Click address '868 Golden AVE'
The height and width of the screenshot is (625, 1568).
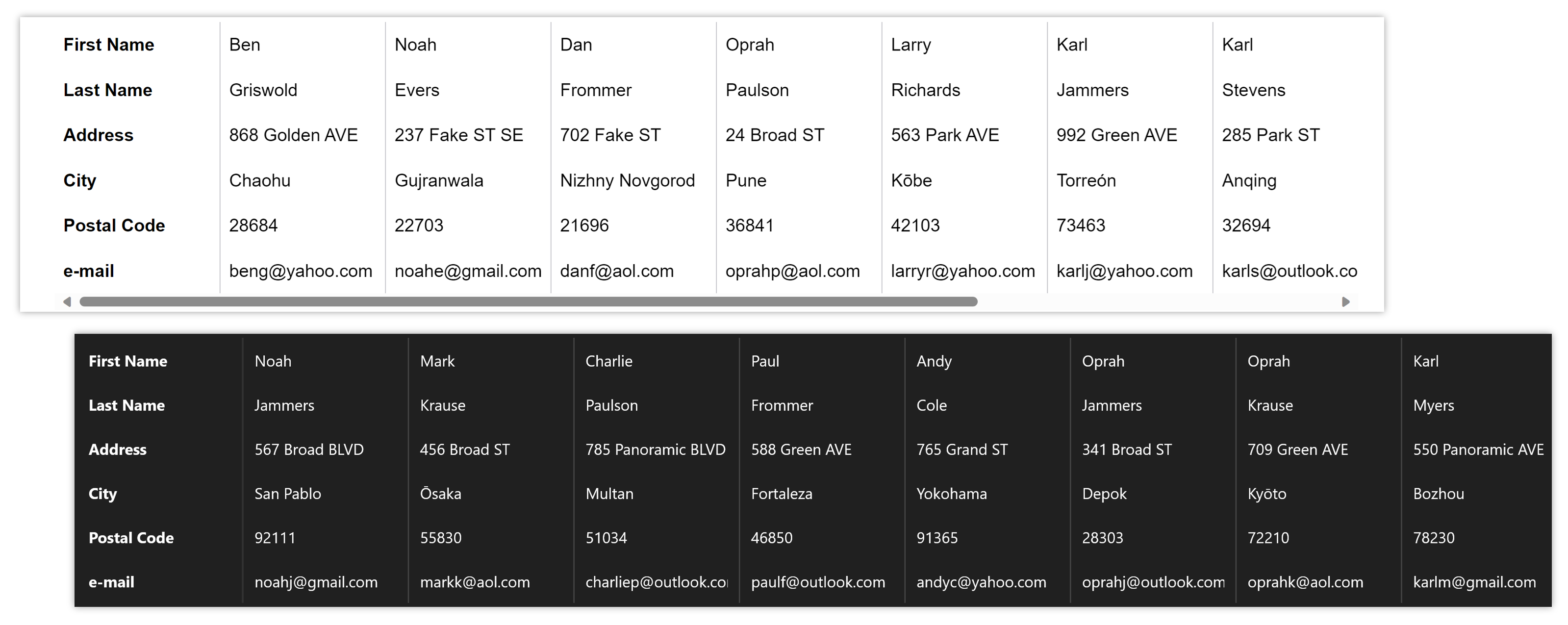point(293,135)
